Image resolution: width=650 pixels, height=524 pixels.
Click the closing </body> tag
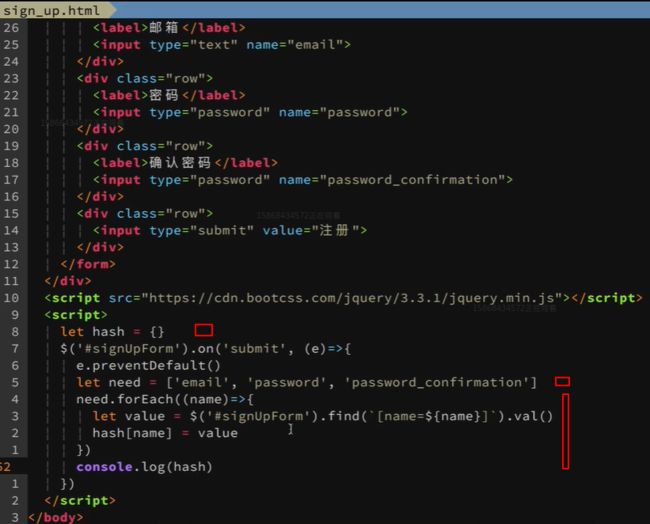[x=56, y=517]
